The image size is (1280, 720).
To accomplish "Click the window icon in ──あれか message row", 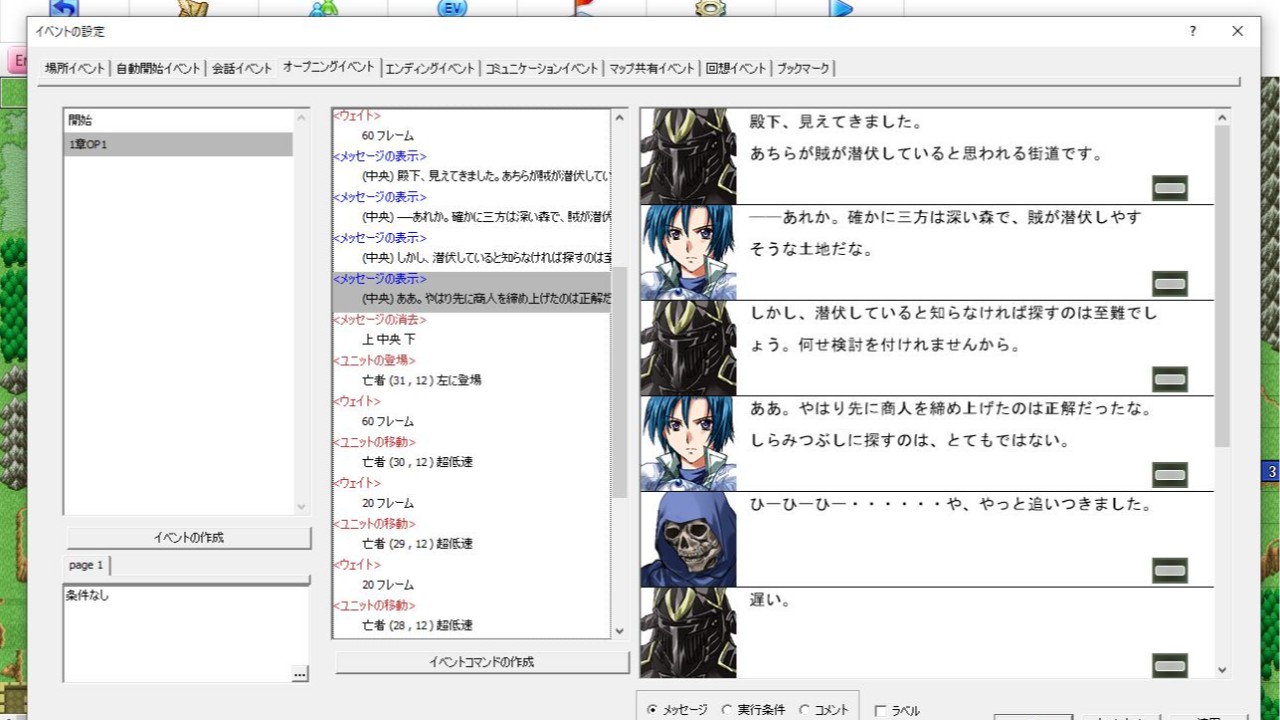I will 1170,283.
